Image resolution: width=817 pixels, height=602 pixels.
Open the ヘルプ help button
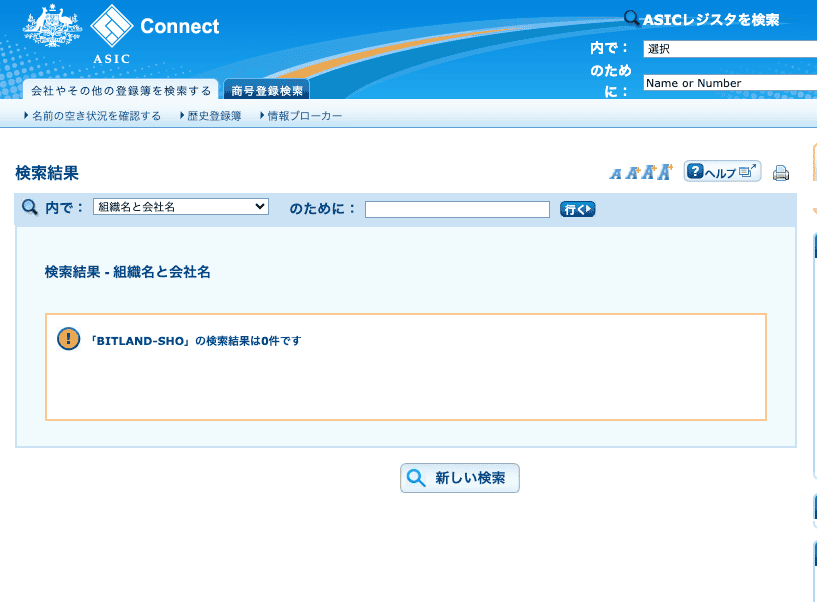pos(722,171)
